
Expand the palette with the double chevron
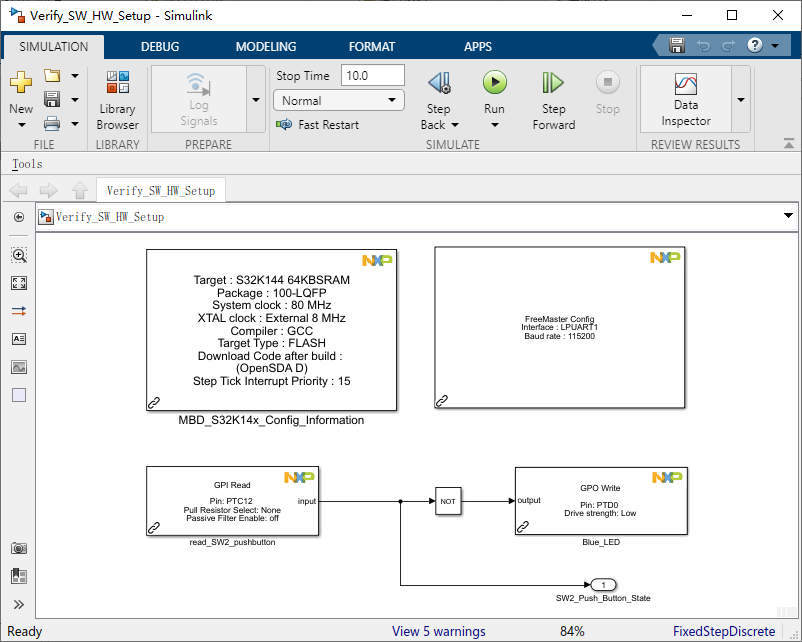pyautogui.click(x=19, y=605)
